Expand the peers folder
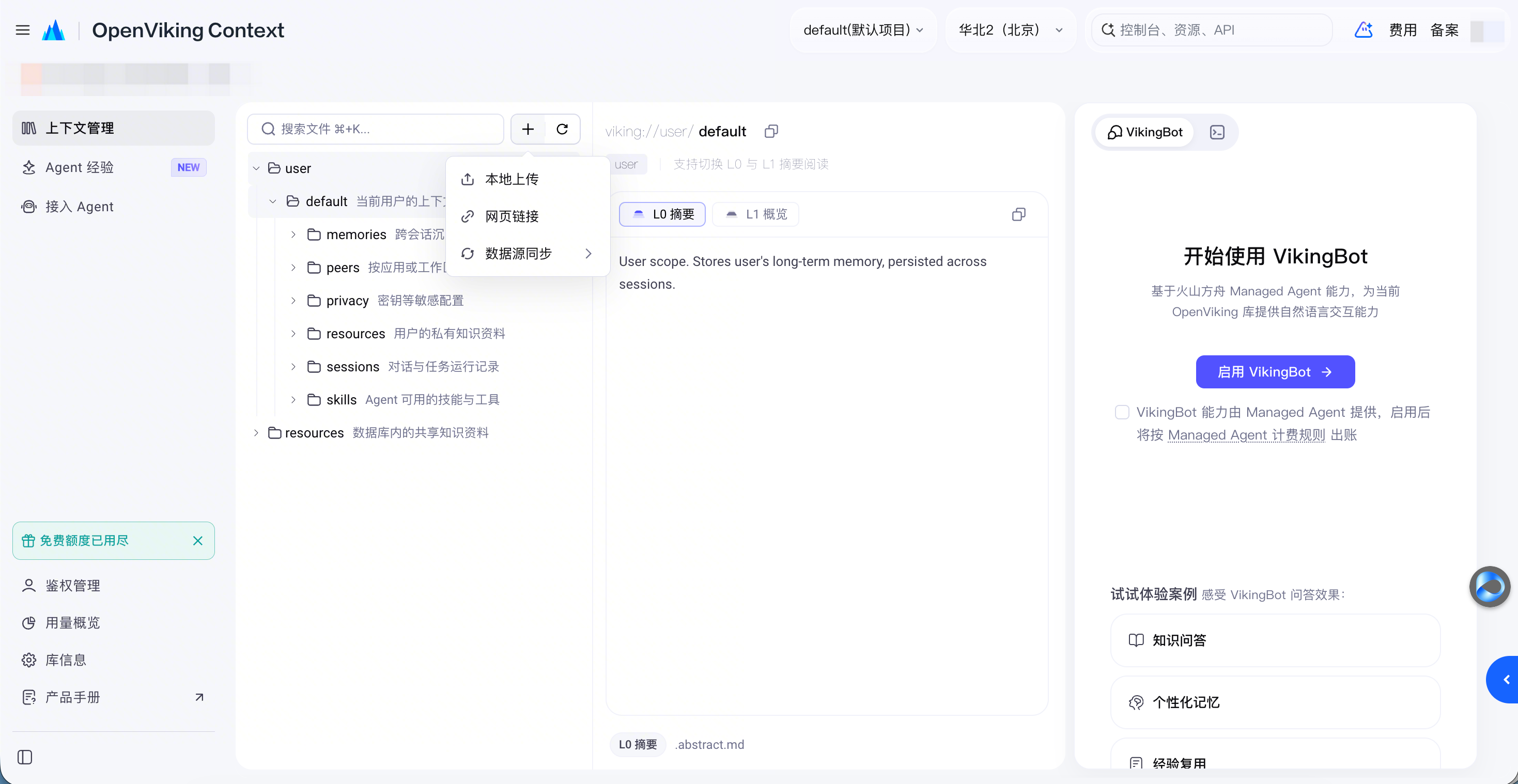Viewport: 1518px width, 784px height. click(293, 268)
